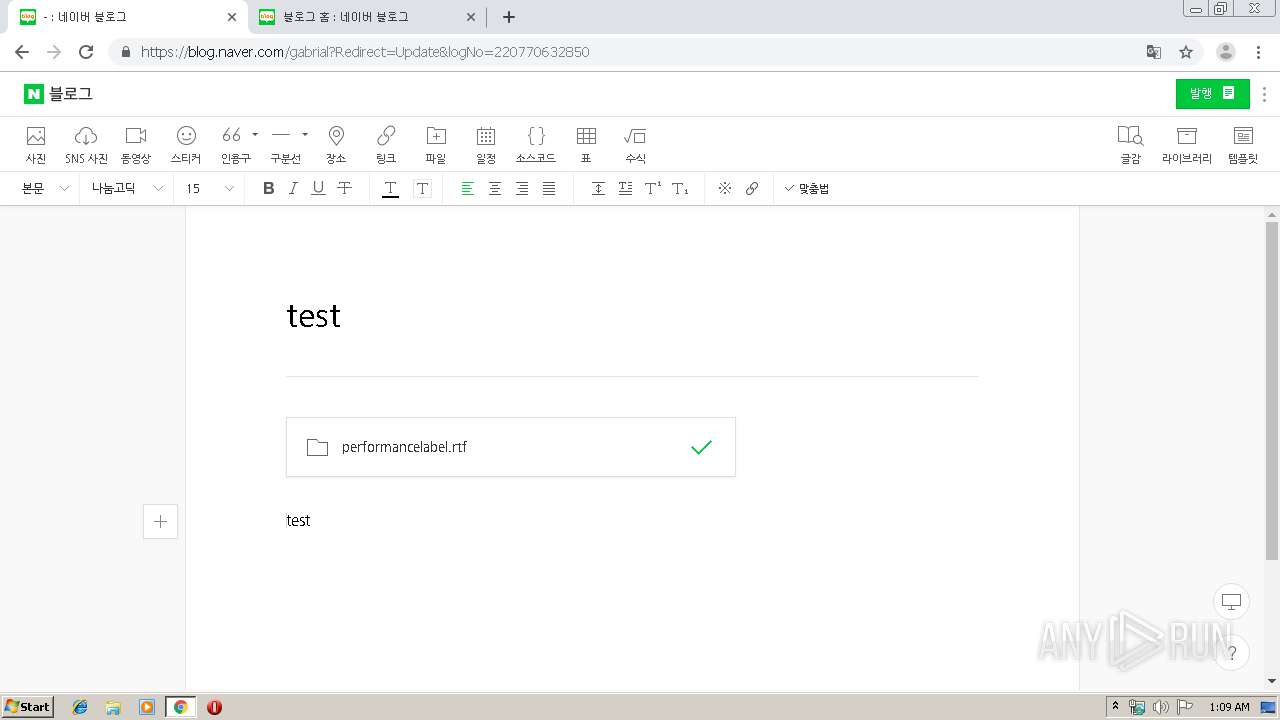Viewport: 1280px width, 720px height.
Task: Click the page vertical scrollbar
Action: pos(1272,390)
